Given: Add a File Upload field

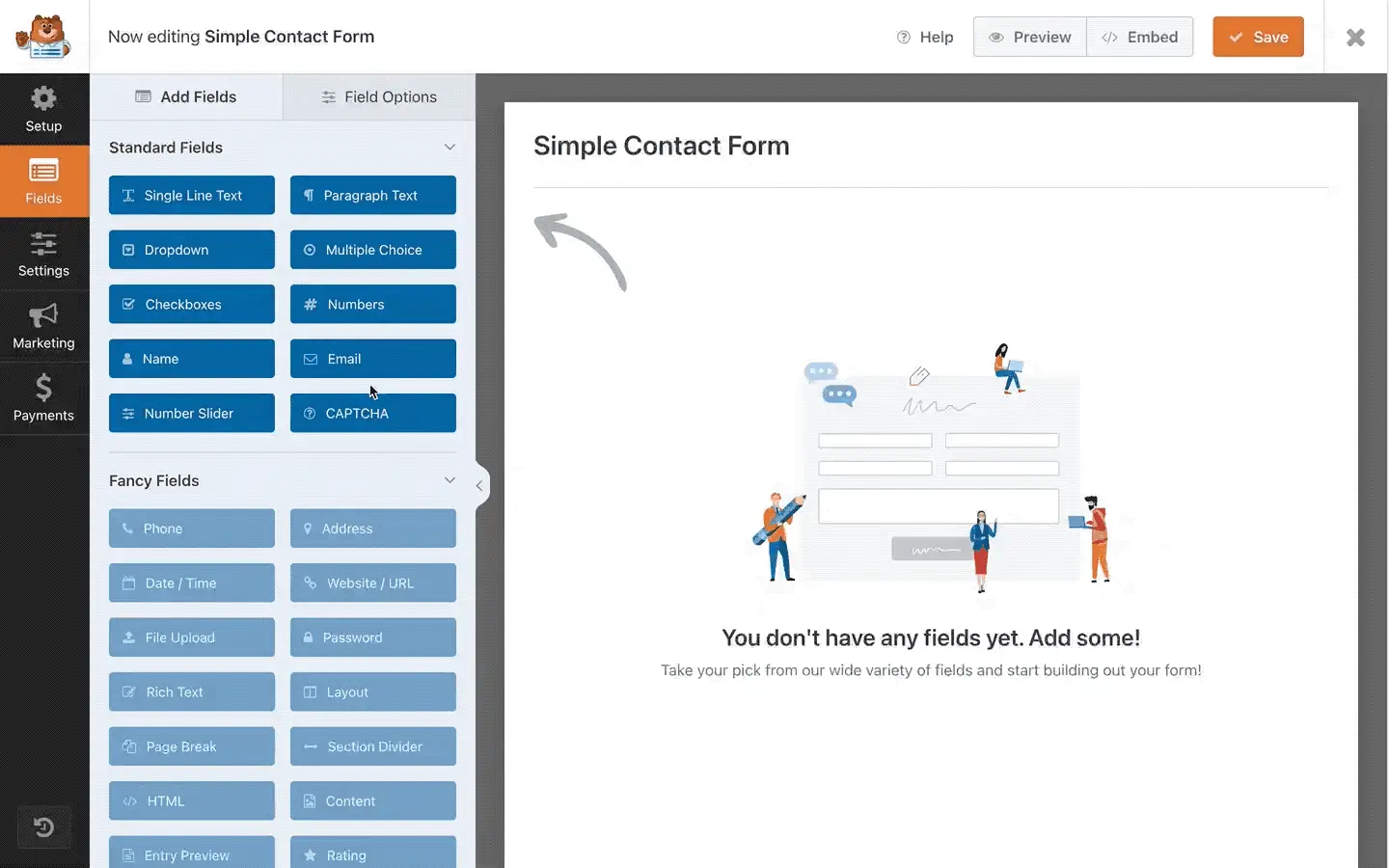Looking at the screenshot, I should [x=192, y=637].
